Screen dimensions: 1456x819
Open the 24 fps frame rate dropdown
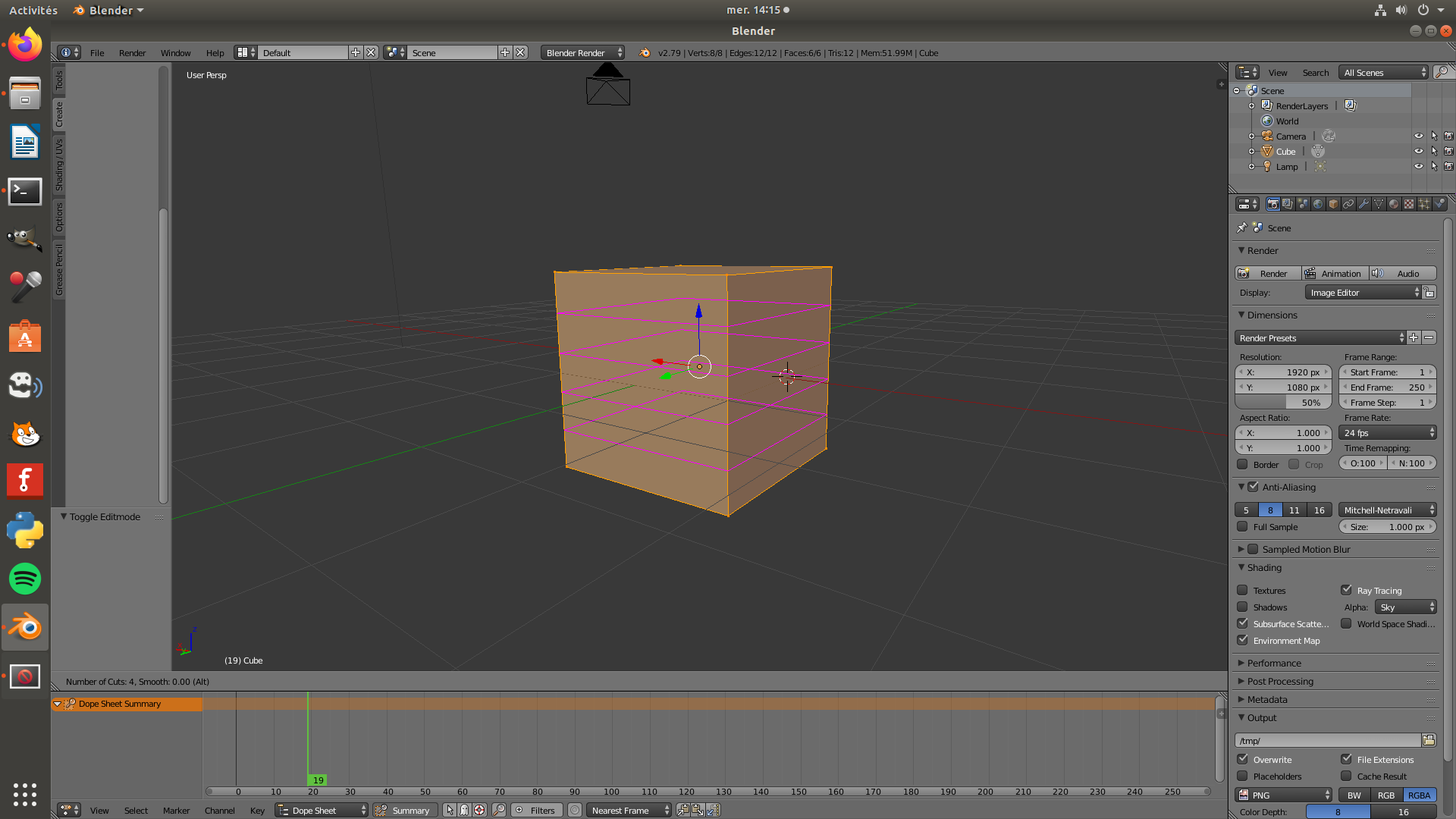[1388, 432]
